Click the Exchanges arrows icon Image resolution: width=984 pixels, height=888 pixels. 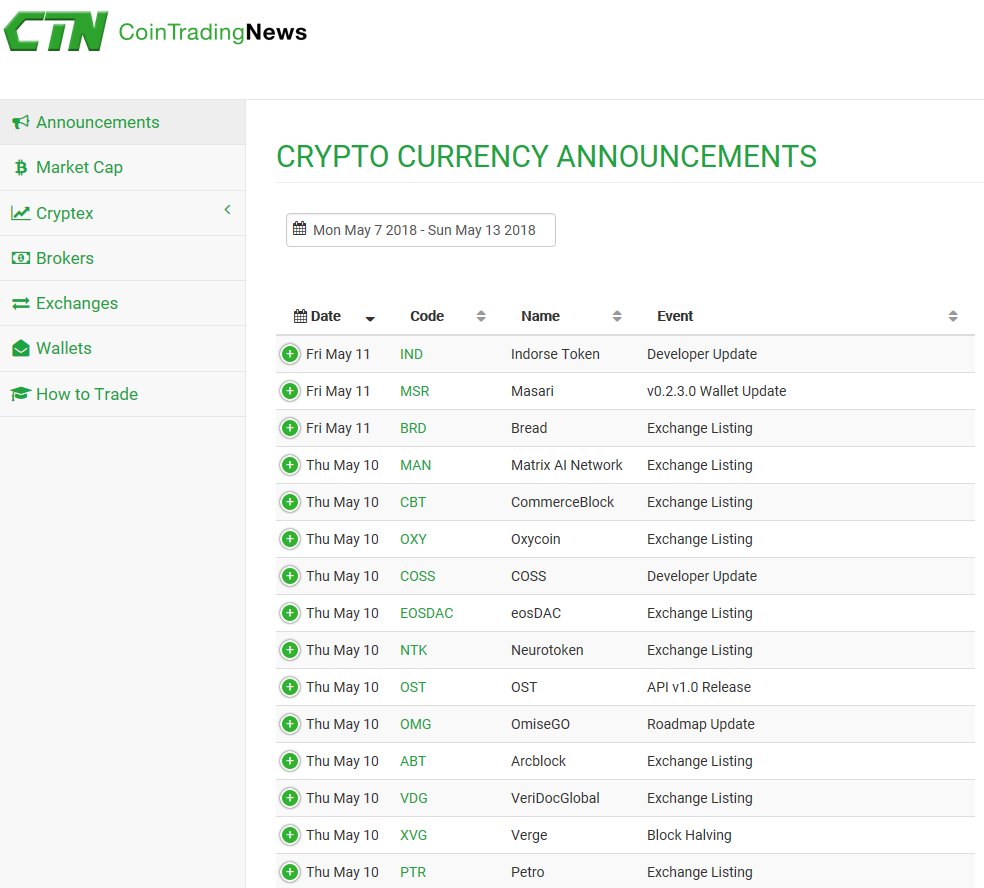tap(21, 303)
